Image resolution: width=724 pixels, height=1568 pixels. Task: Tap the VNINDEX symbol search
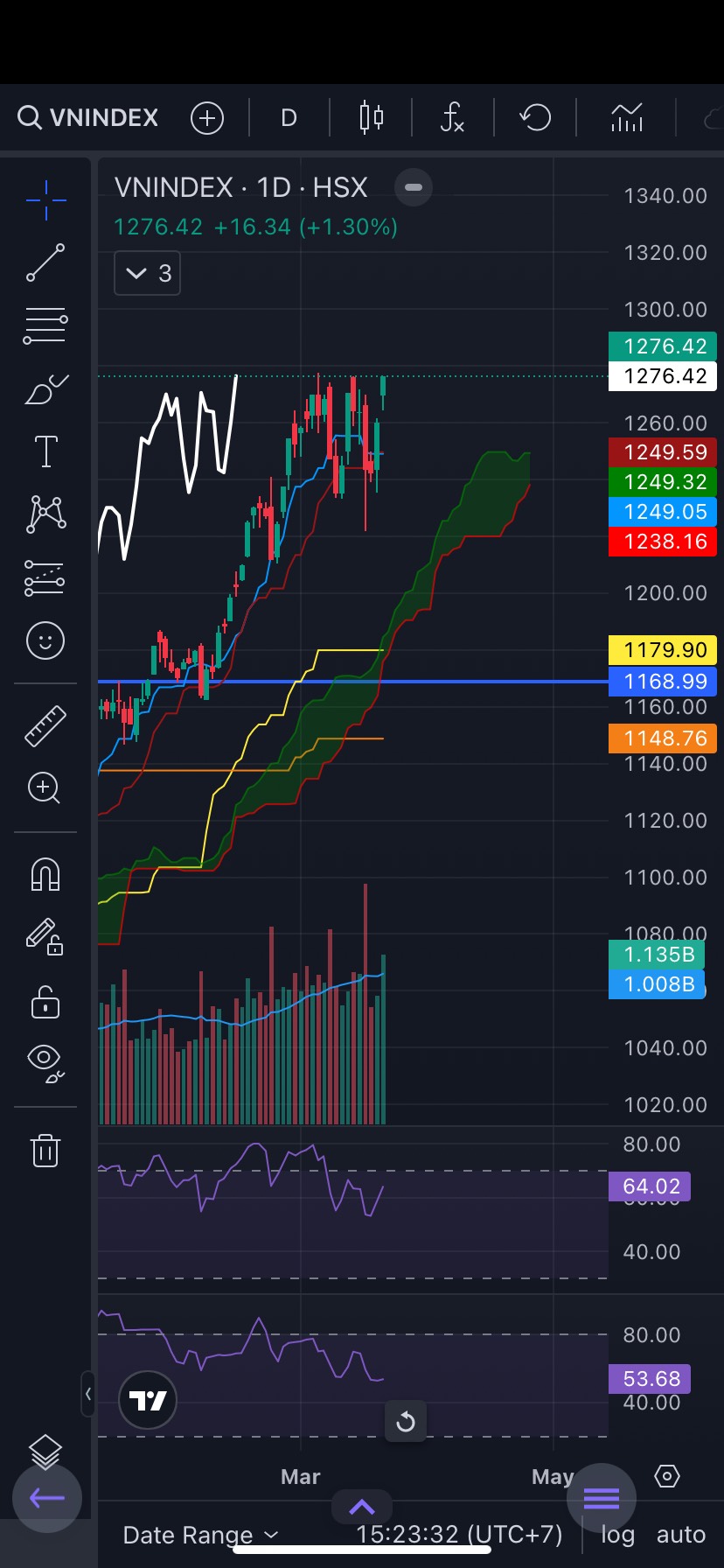point(88,117)
